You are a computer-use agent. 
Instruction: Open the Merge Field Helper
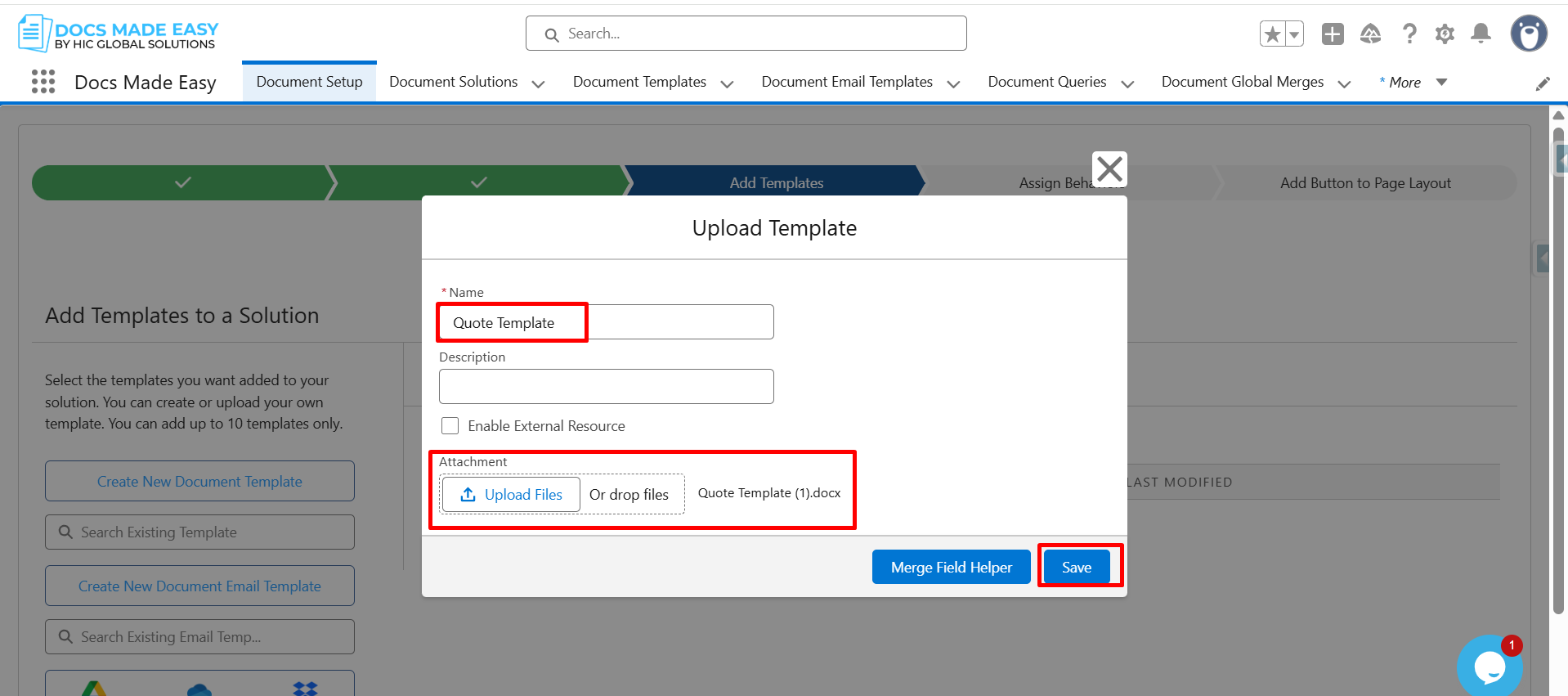click(x=952, y=567)
